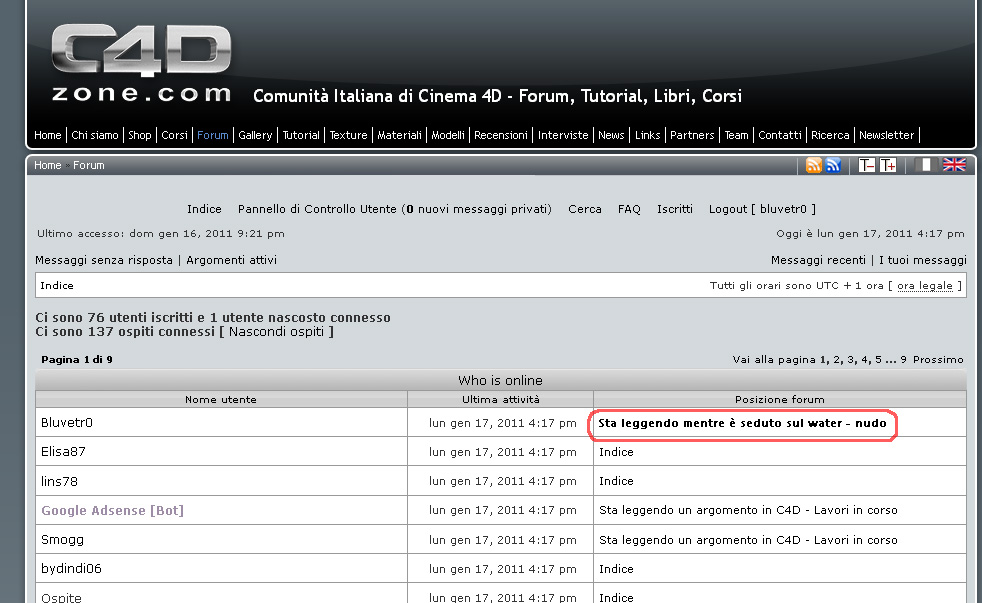
Task: Open user lins78 profile
Action: (x=59, y=482)
